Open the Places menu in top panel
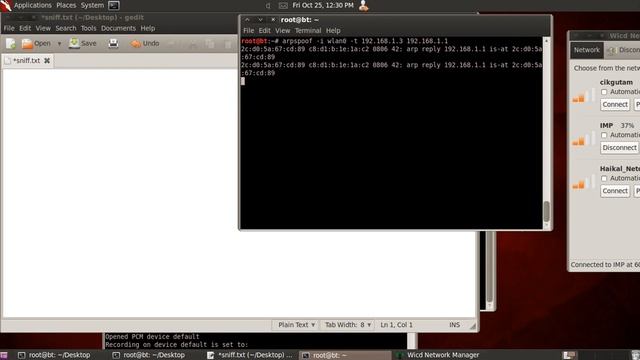640x360 pixels. pos(66,5)
